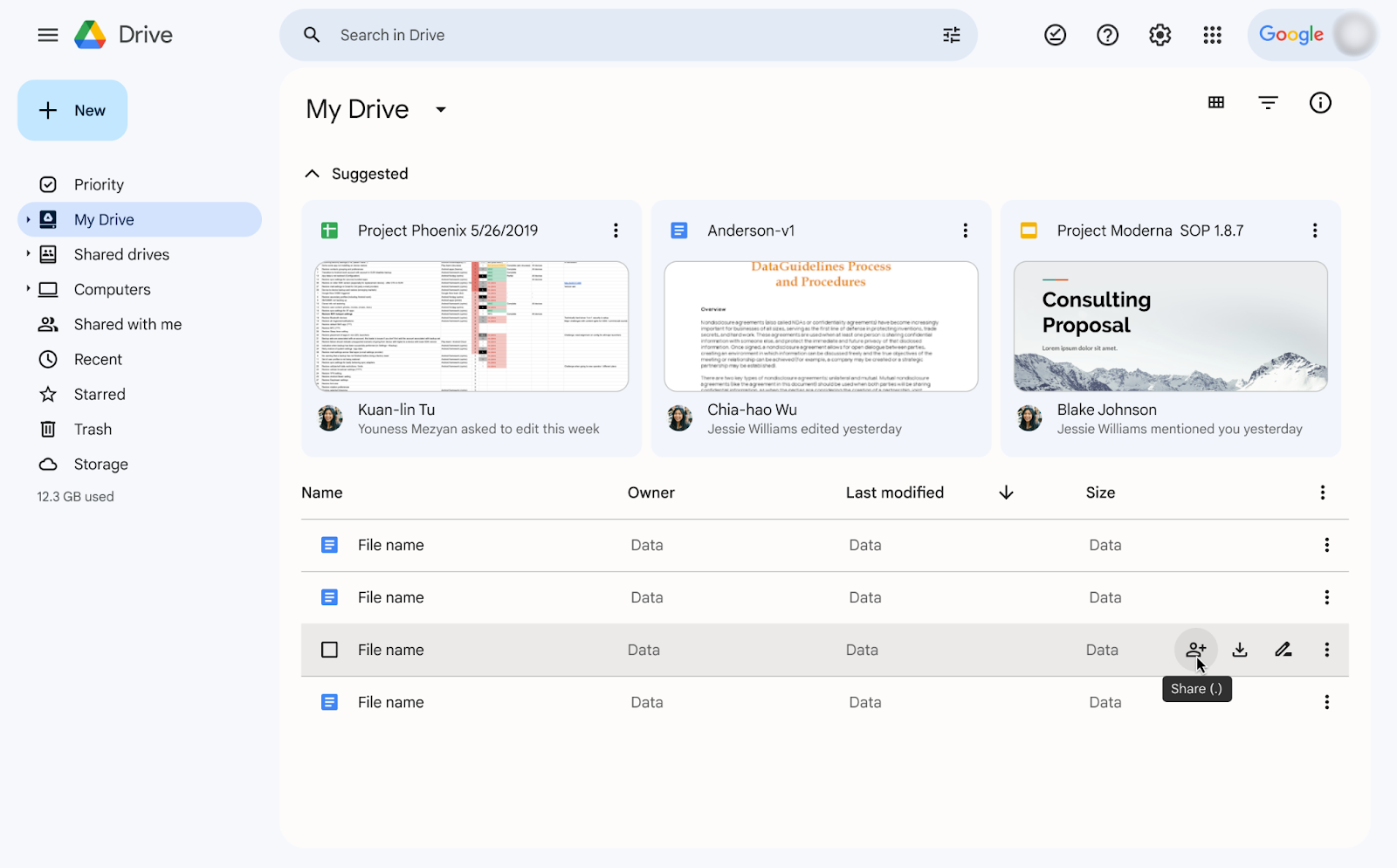Collapse the Suggested section
Image resolution: width=1397 pixels, height=868 pixels.
point(312,174)
